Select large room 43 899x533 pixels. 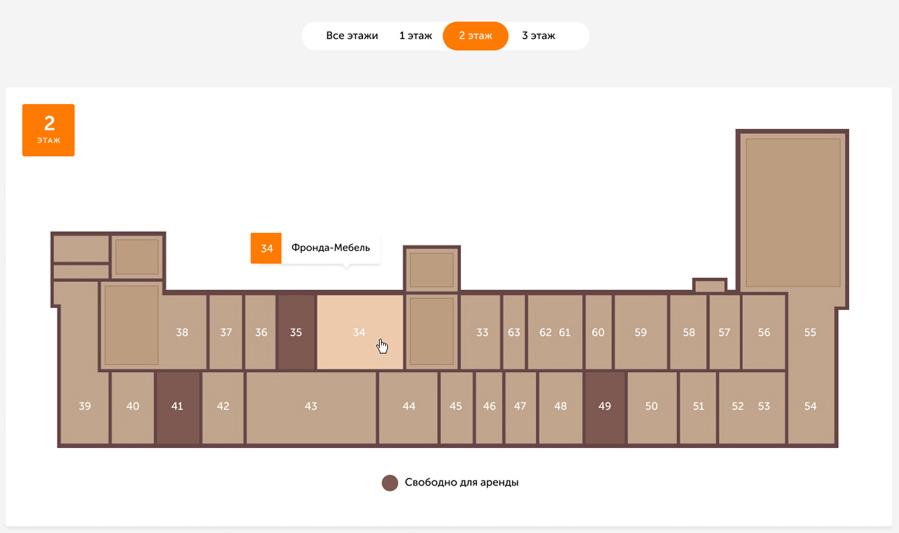[x=311, y=406]
